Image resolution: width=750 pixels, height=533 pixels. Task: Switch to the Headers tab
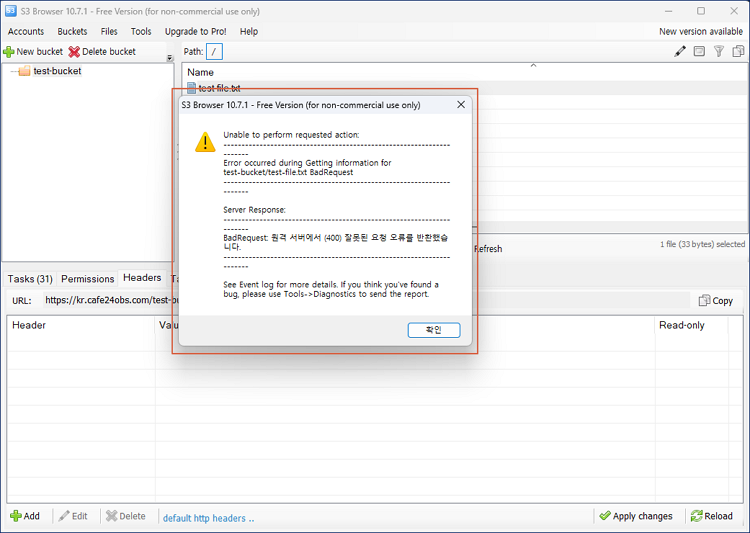(x=142, y=278)
